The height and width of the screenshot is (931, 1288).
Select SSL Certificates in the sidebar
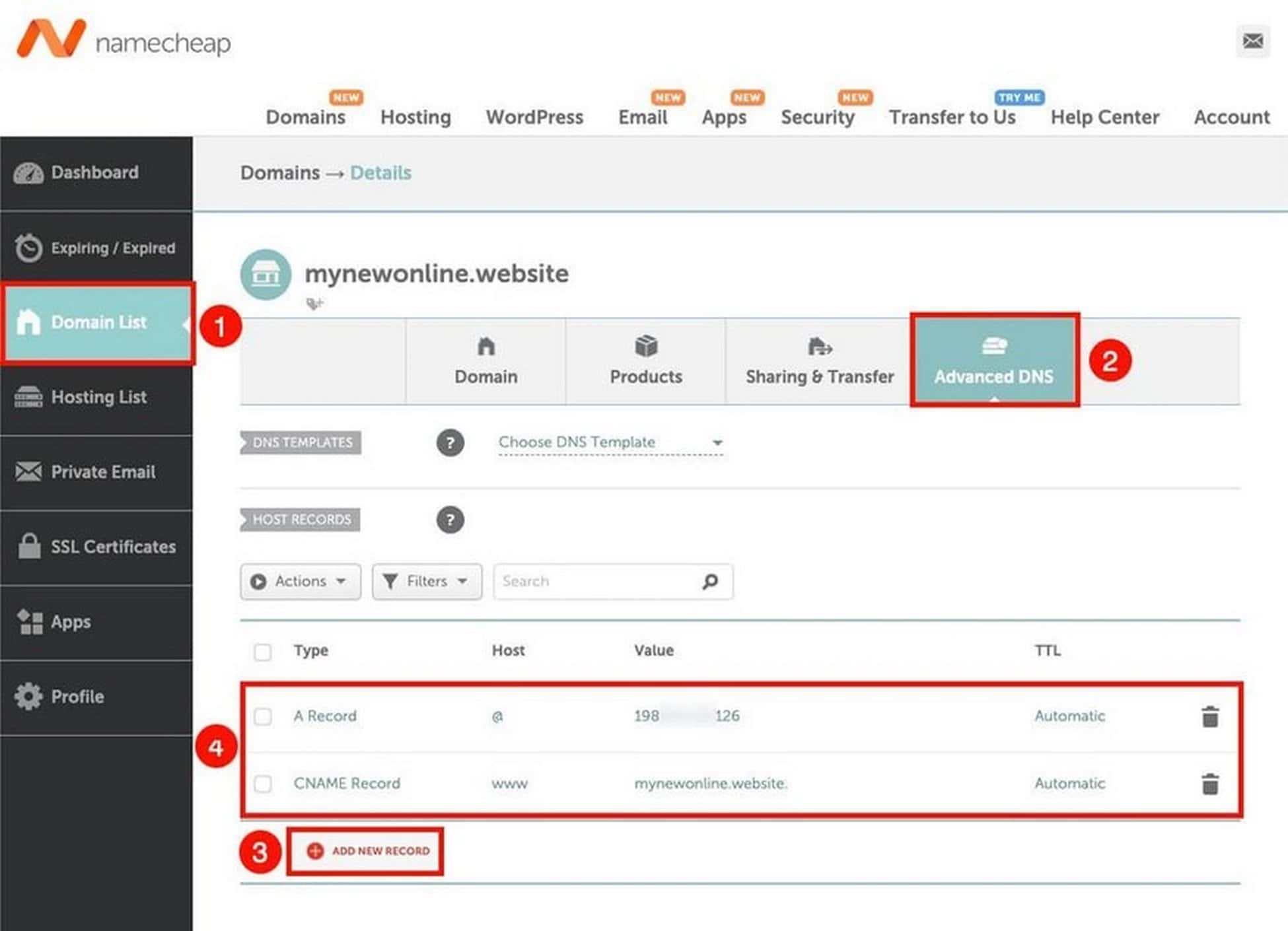coord(113,547)
